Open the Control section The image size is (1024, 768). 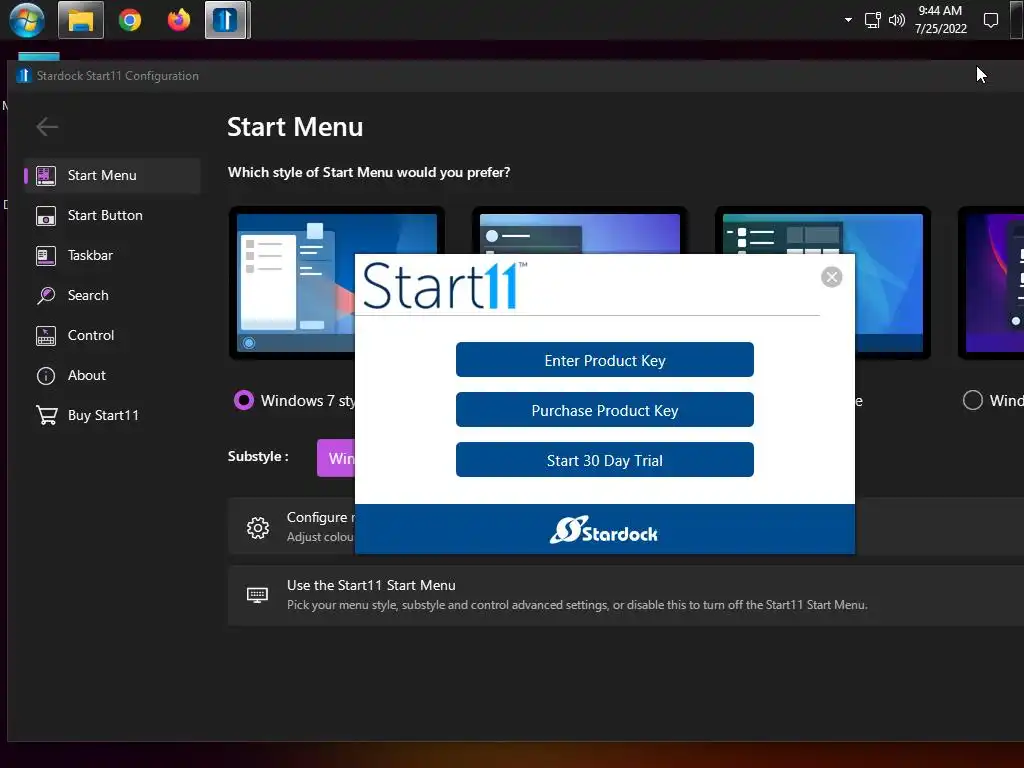[x=112, y=335]
